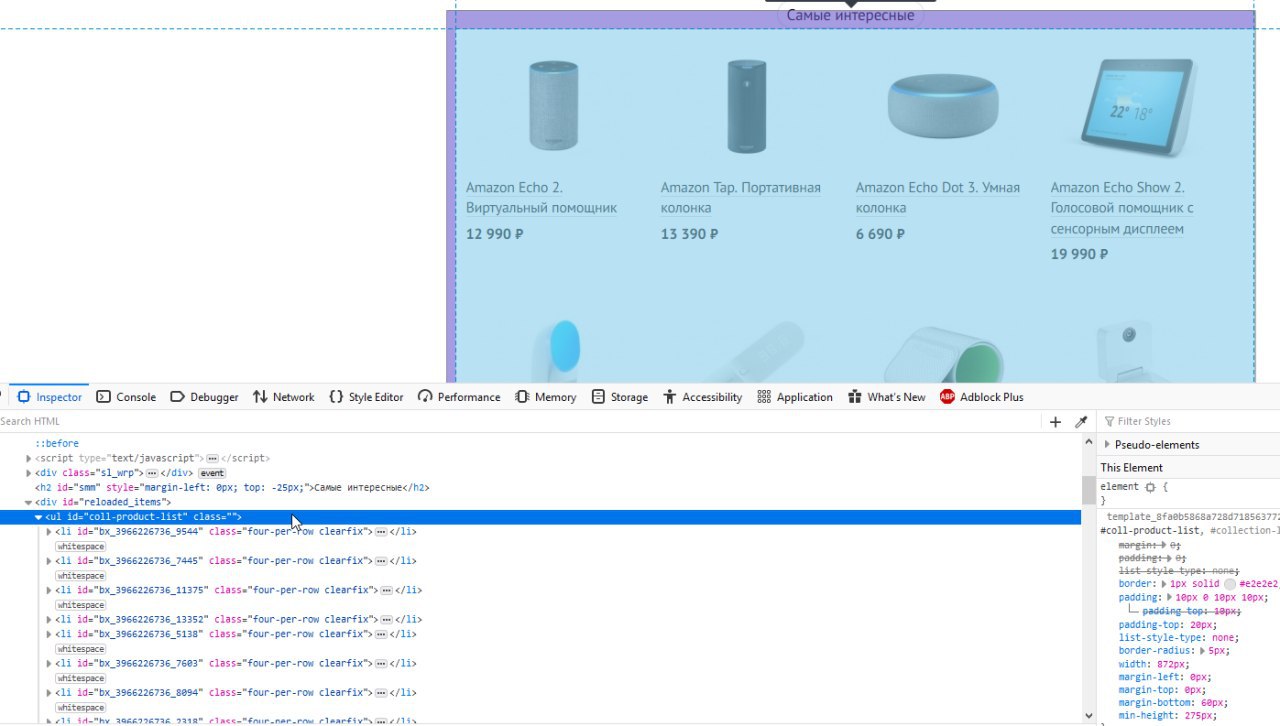This screenshot has width=1280, height=726.
Task: Expand the active padding shorthand arrow
Action: click(1171, 597)
